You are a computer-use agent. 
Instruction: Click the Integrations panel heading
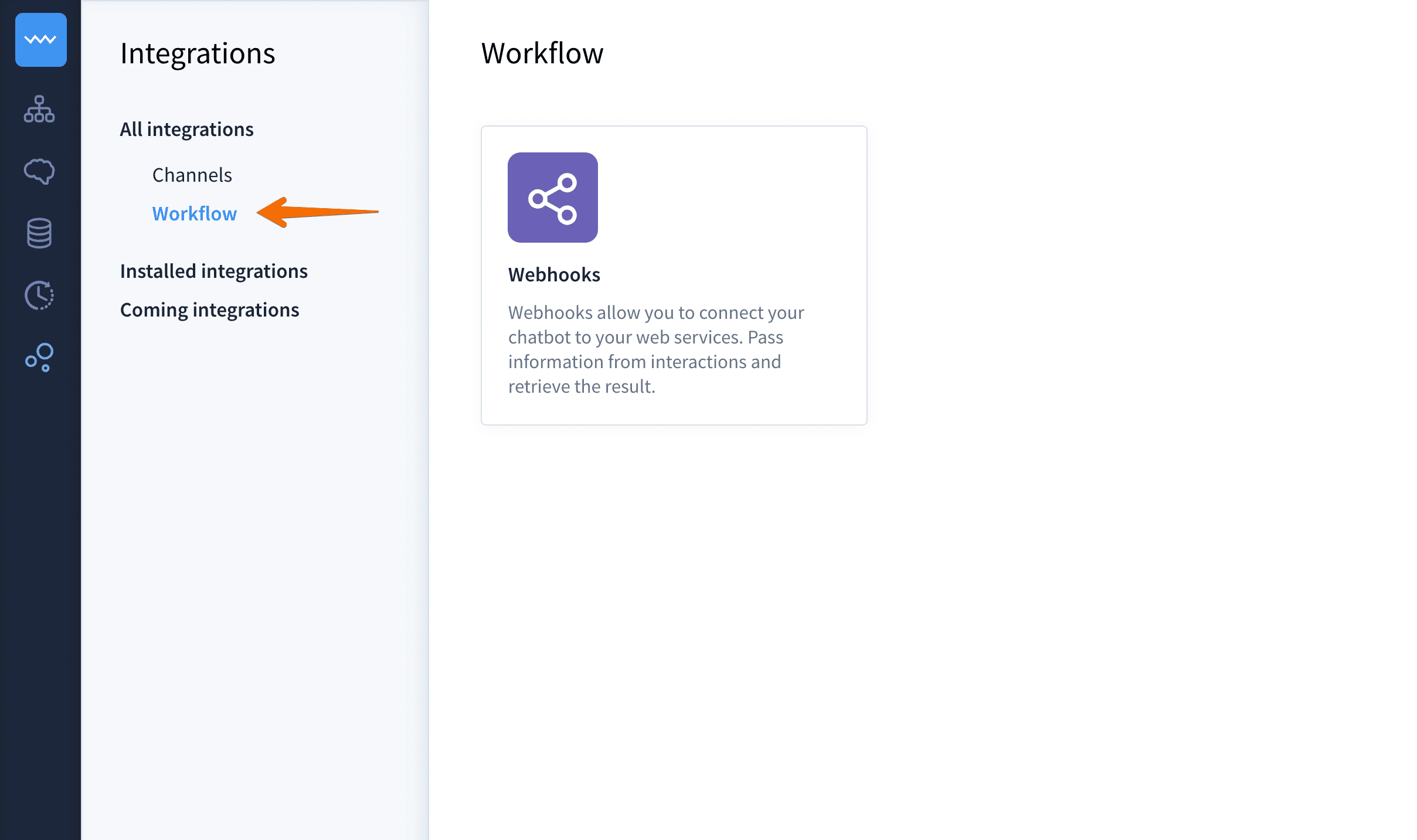pos(198,54)
